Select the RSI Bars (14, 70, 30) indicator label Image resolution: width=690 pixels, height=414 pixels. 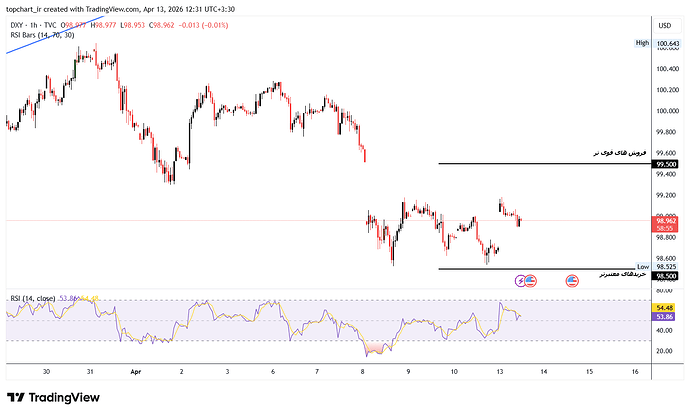[42, 35]
